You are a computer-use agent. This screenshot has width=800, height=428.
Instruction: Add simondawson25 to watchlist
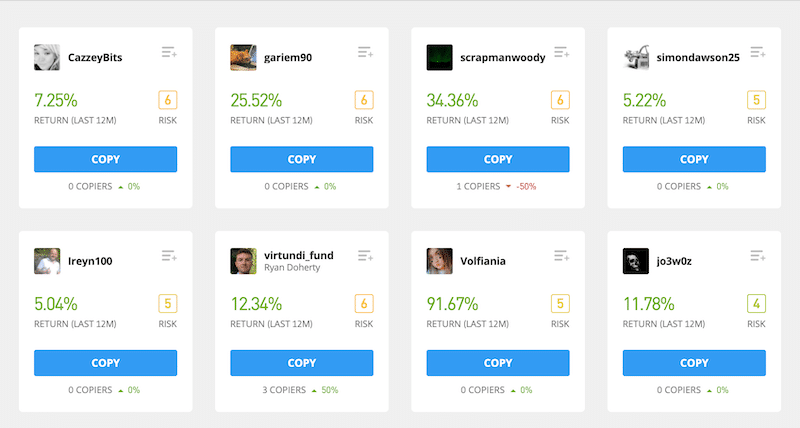click(x=758, y=52)
